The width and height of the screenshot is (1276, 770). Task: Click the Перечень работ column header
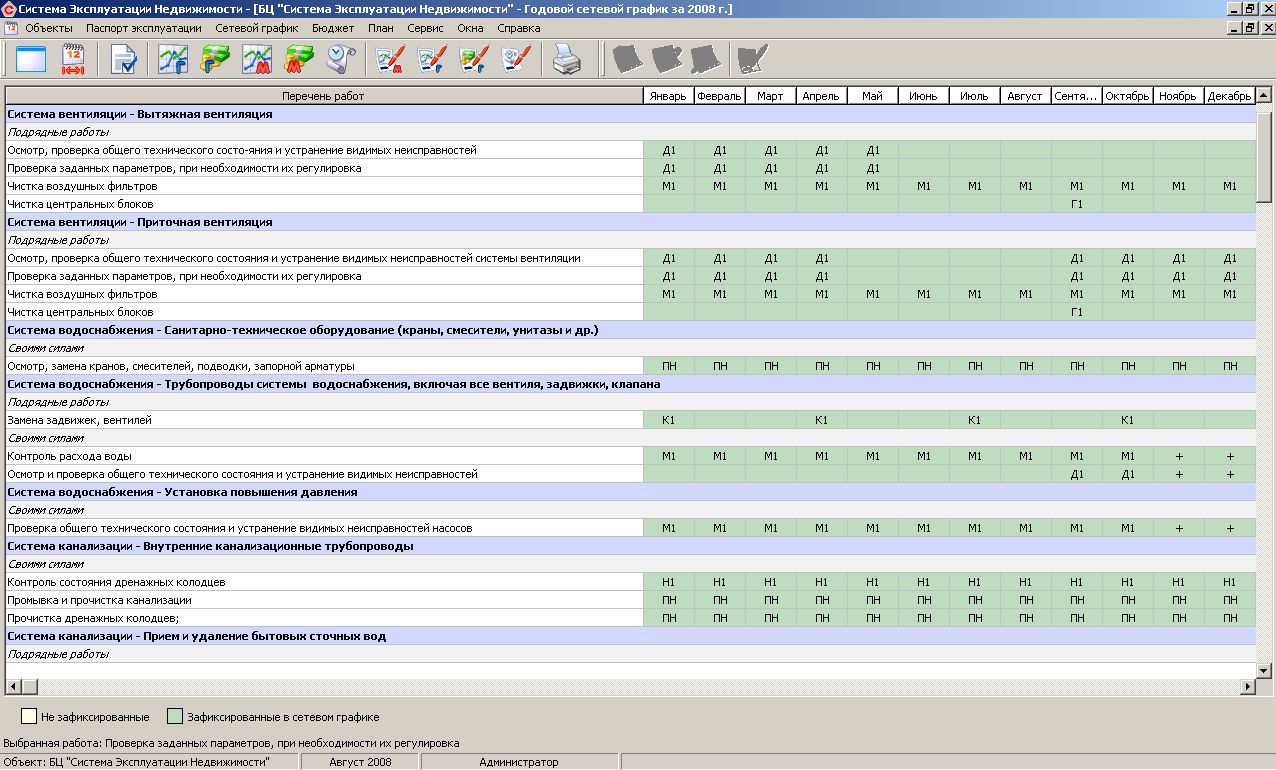click(x=324, y=96)
